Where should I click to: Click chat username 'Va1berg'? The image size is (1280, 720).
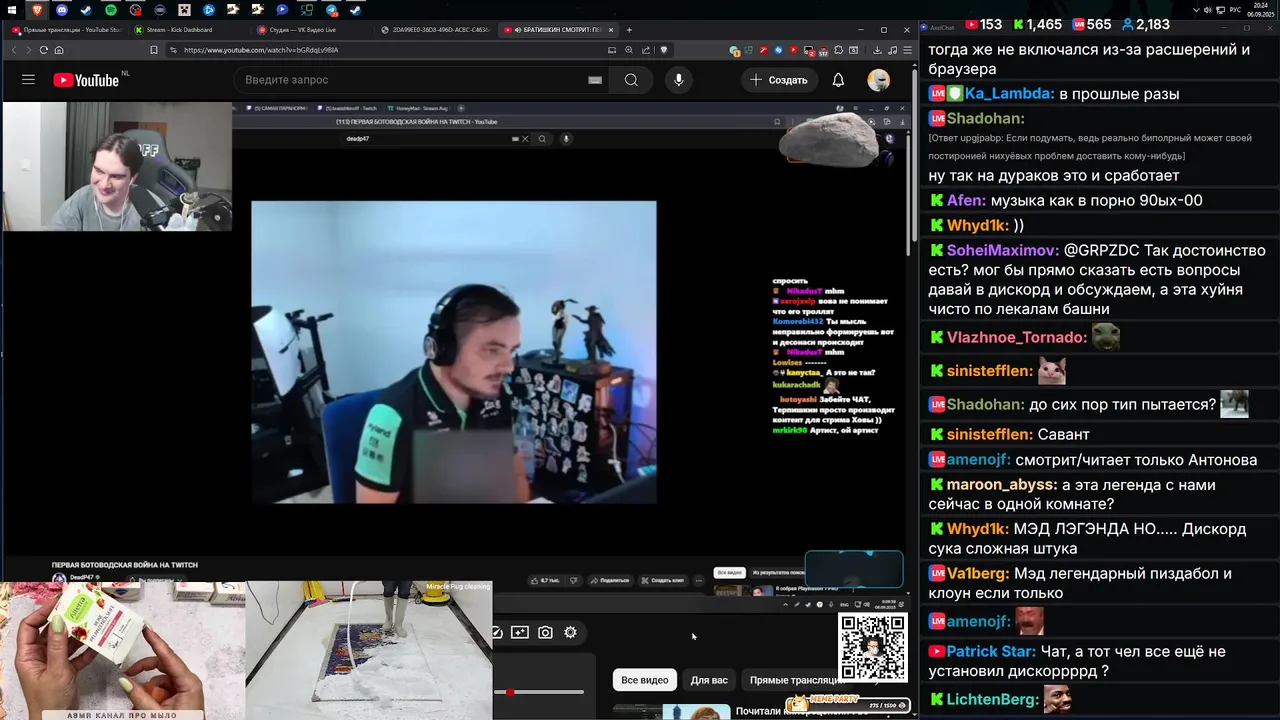pos(975,574)
